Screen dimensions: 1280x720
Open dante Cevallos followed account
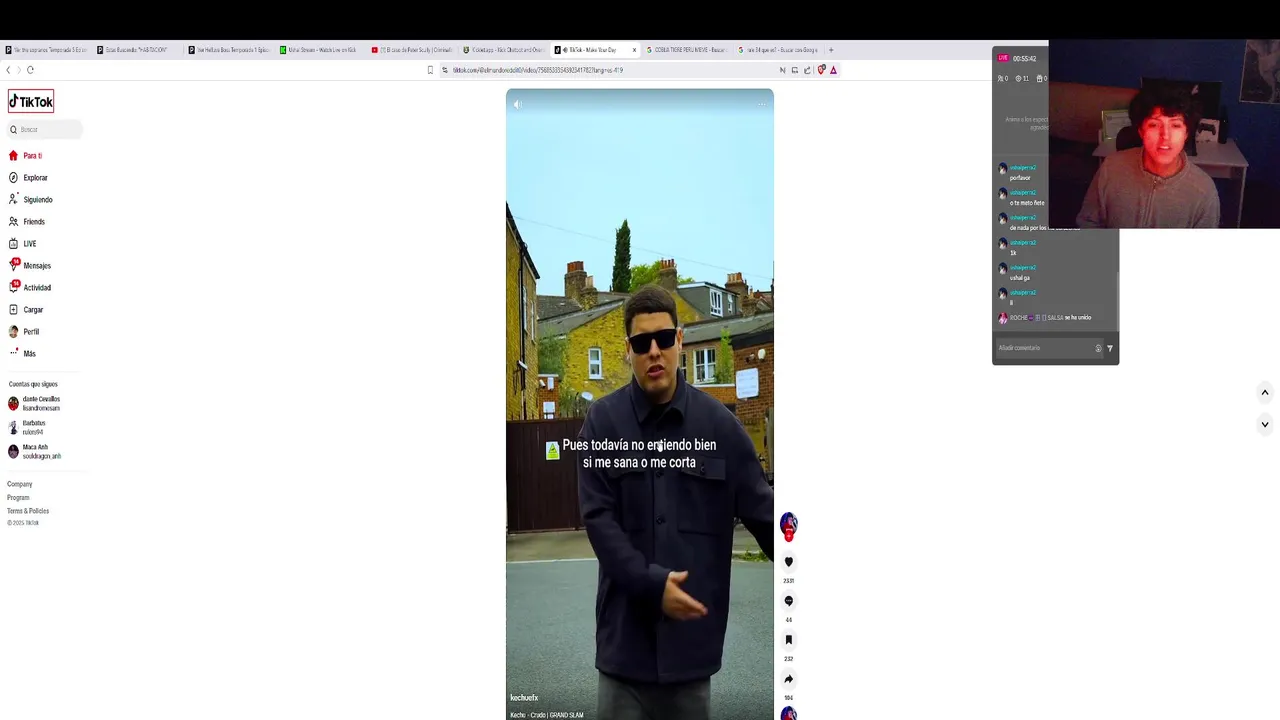(x=35, y=404)
